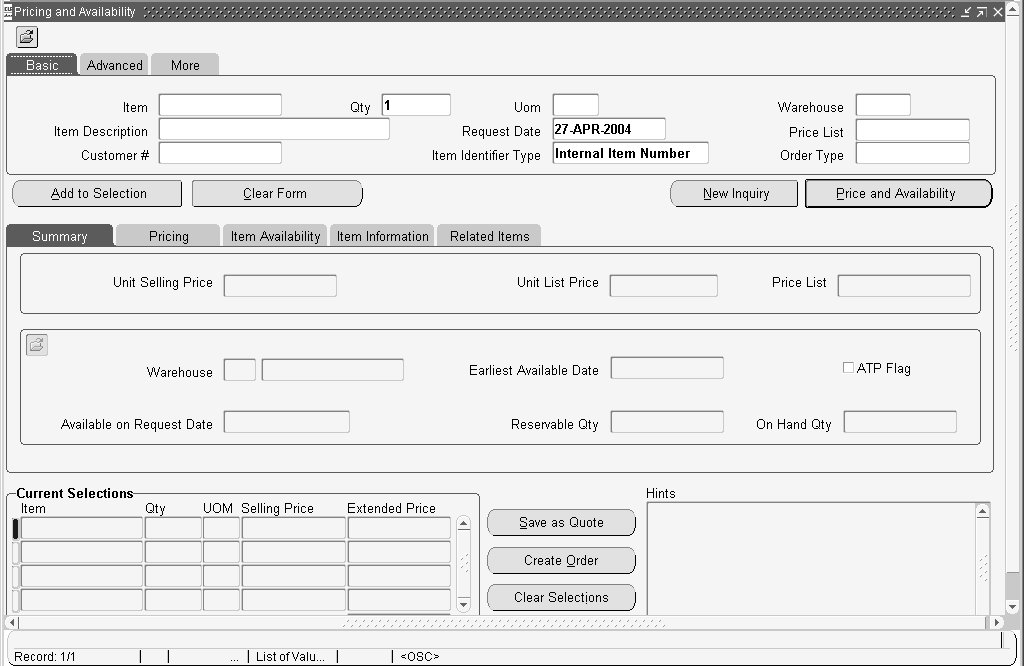This screenshot has width=1024, height=666.
Task: Open the Item Information tab
Action: click(x=382, y=236)
